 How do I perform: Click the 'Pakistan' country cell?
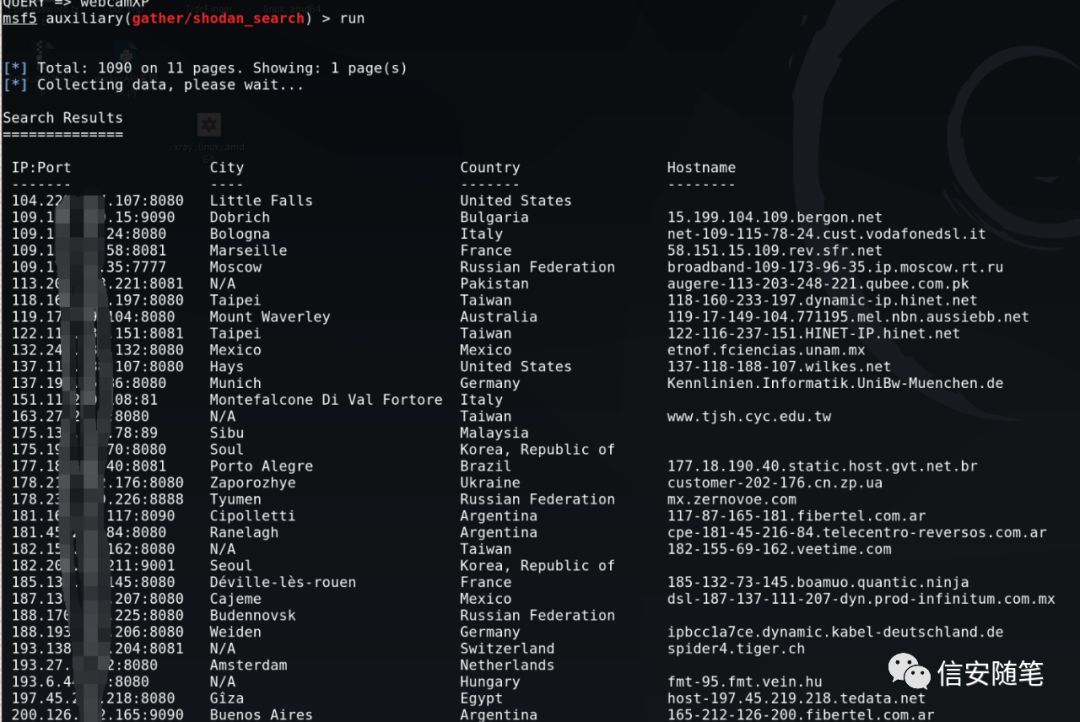[x=494, y=283]
